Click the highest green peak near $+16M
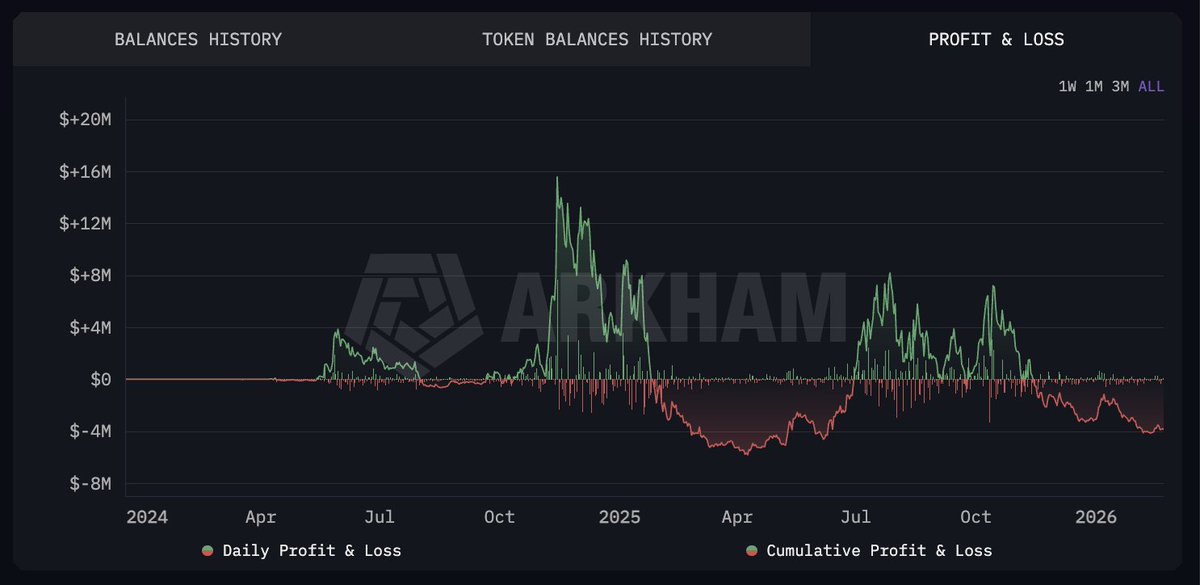The image size is (1200, 585). tap(557, 179)
